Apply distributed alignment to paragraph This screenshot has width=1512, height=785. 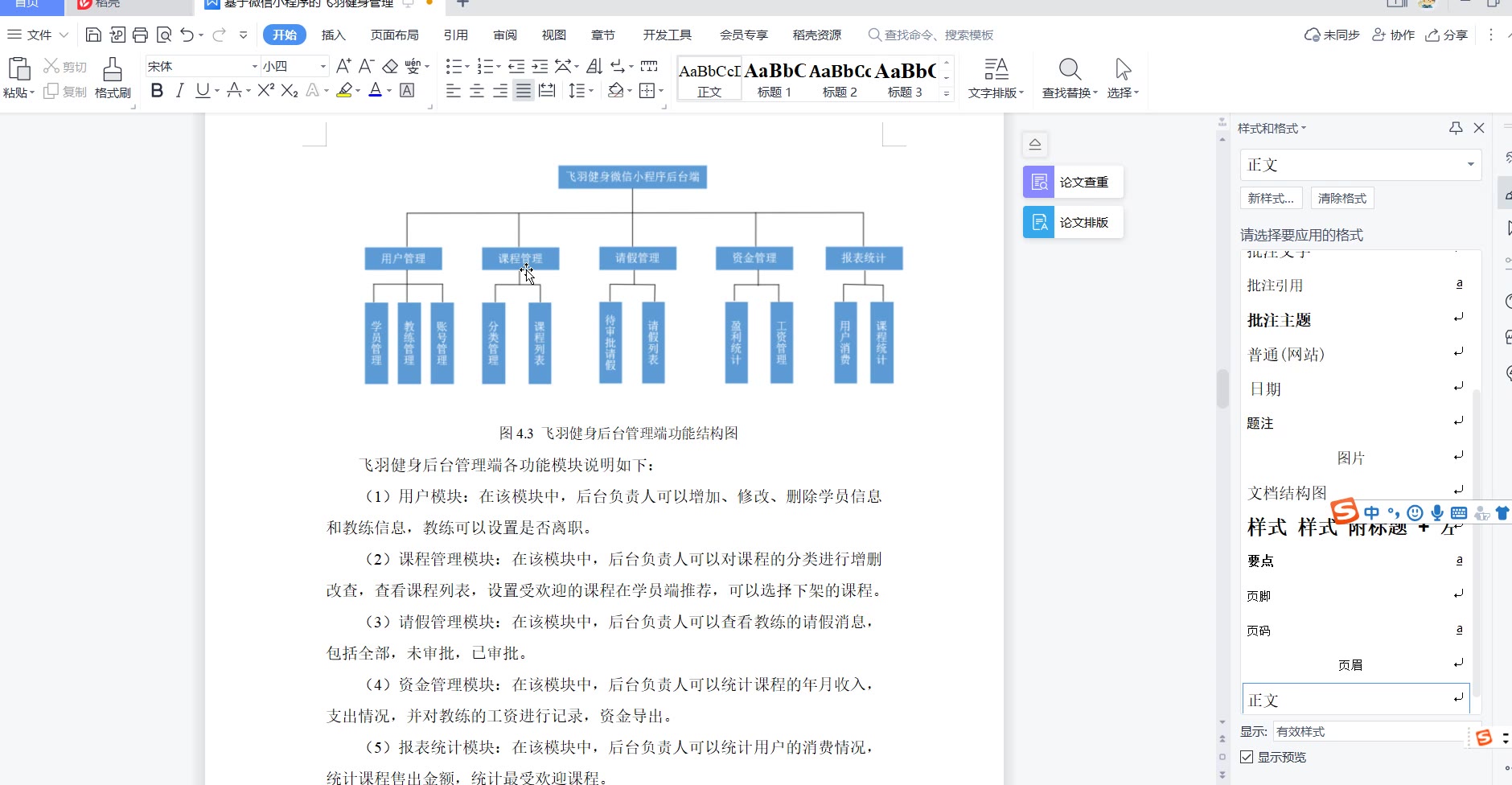pyautogui.click(x=547, y=90)
